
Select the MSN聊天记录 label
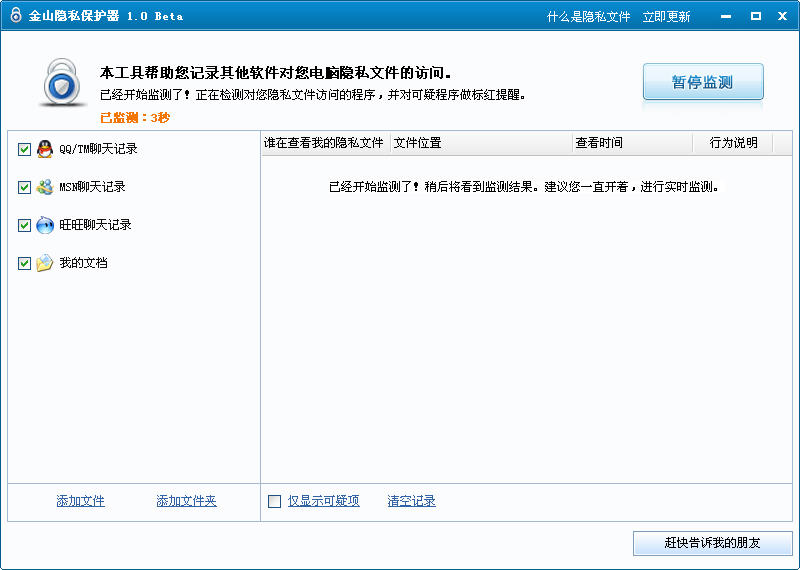click(92, 187)
